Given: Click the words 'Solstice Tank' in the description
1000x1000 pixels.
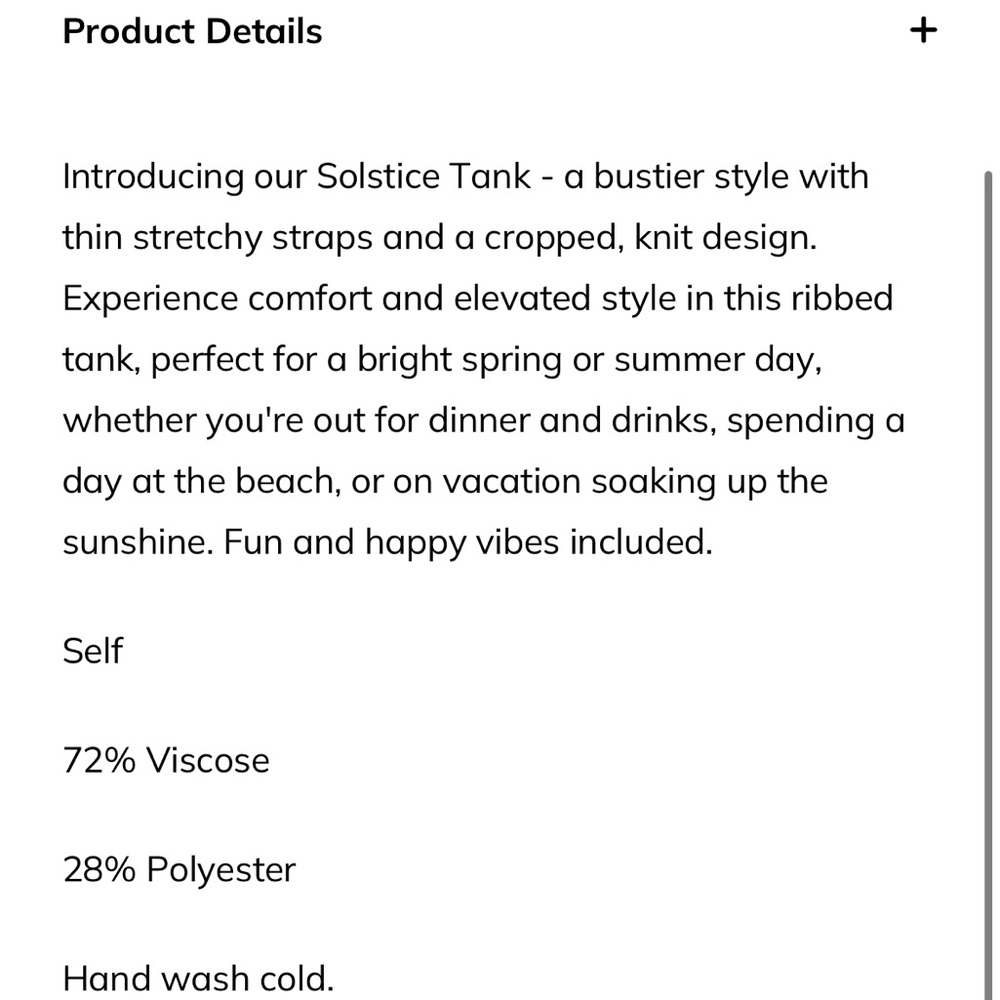Looking at the screenshot, I should (x=423, y=176).
